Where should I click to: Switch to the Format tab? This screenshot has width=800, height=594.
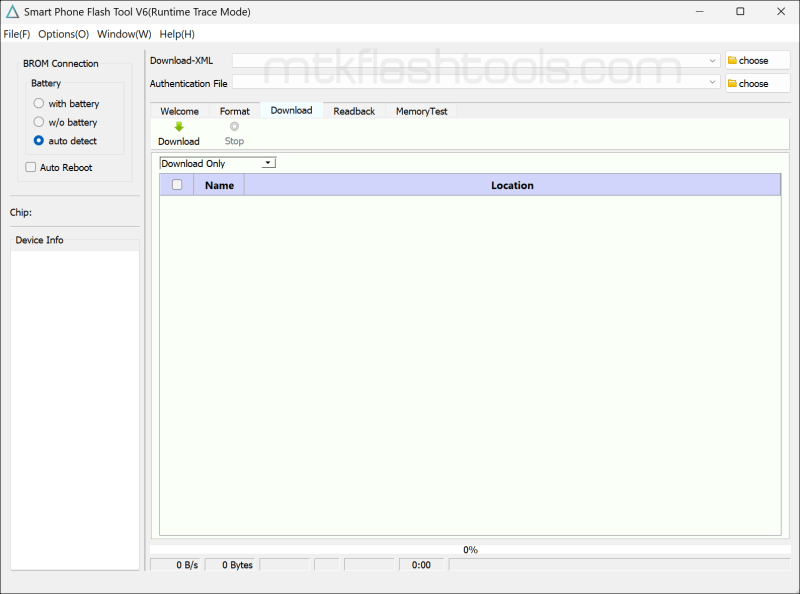[x=235, y=111]
